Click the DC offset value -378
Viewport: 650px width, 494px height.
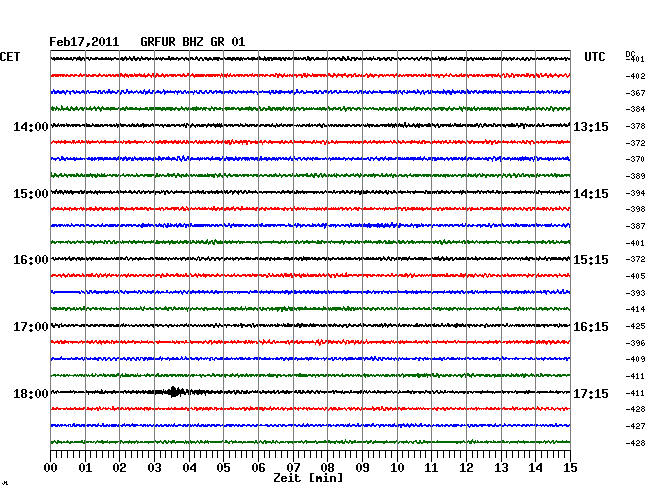[x=635, y=126]
